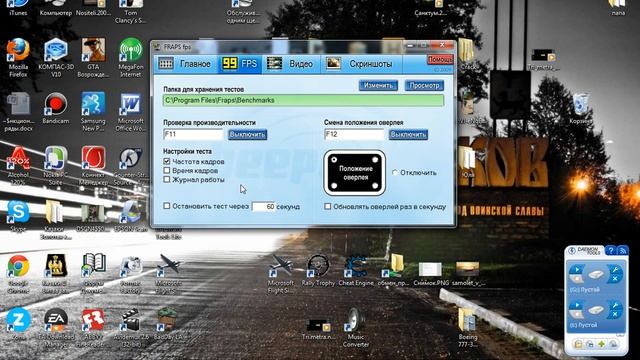This screenshot has height=360, width=640.
Task: Open DAEMON Tools gadget help question icon
Action: 610,251
